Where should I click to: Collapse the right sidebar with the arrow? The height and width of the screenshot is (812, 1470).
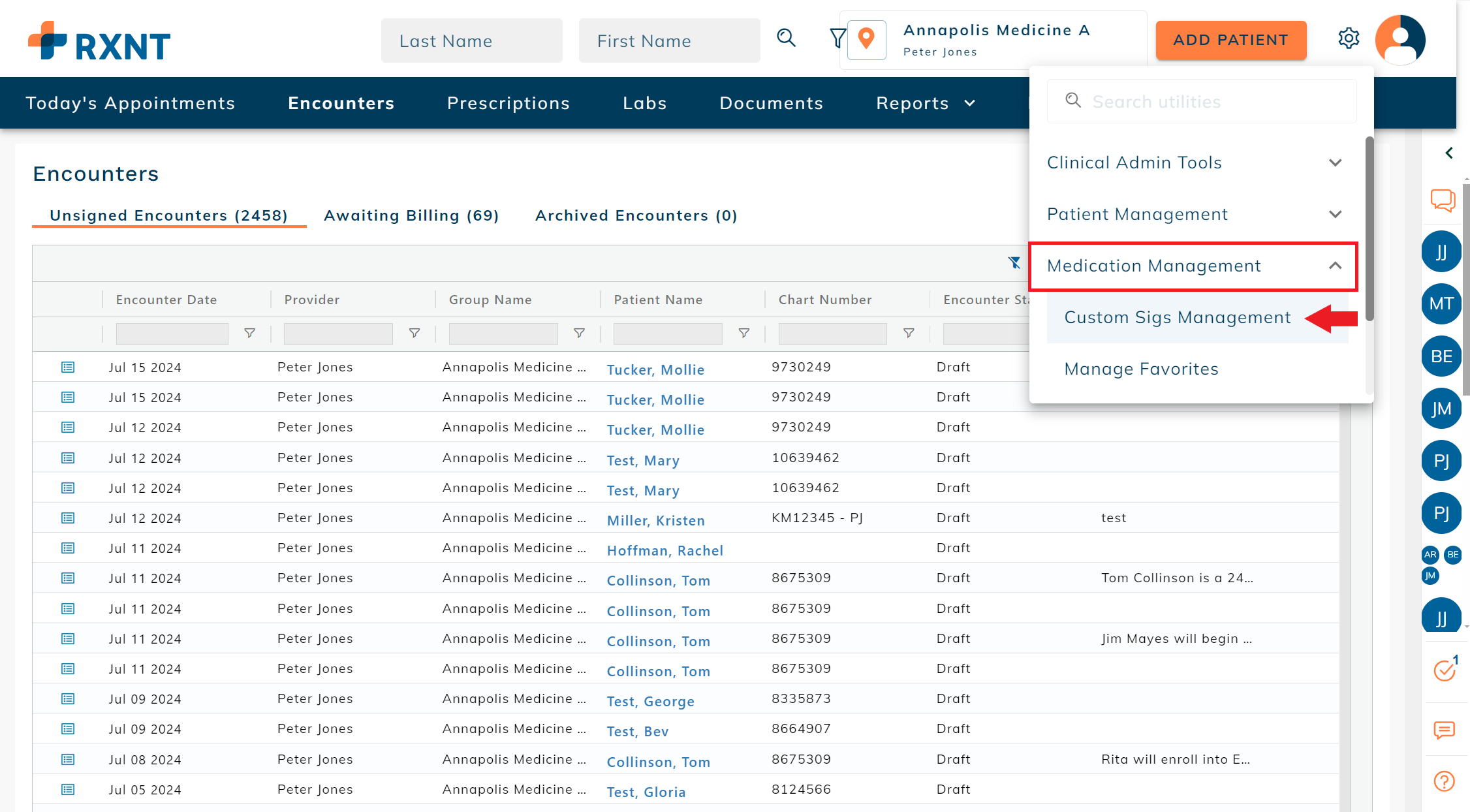click(x=1449, y=153)
